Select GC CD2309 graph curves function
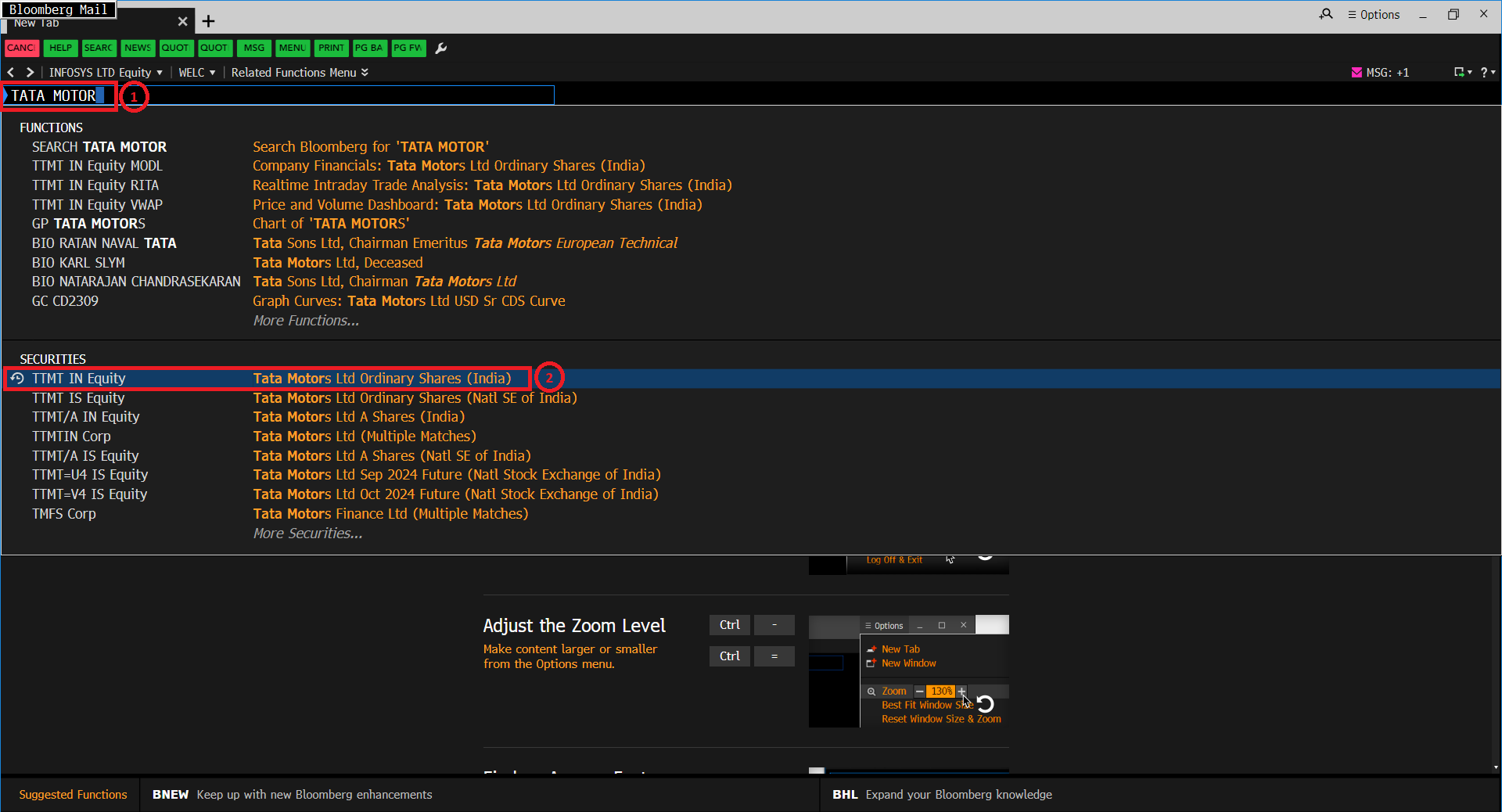Viewport: 1502px width, 812px height. (x=65, y=301)
